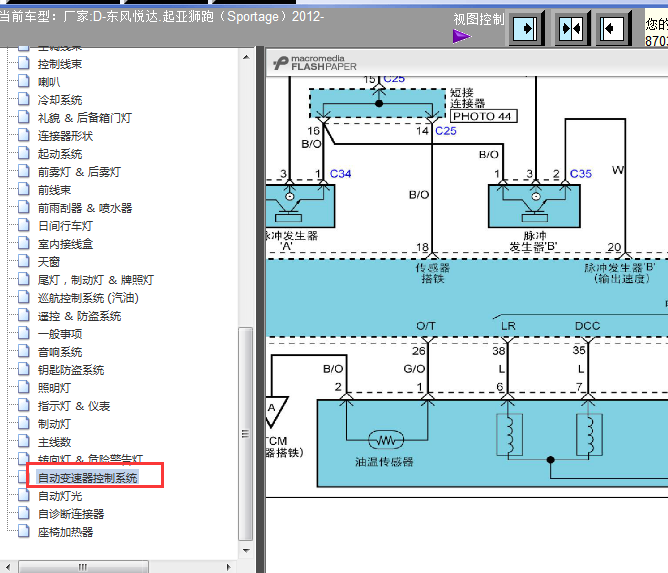Click the 油温传感器 label in diagram

[384, 462]
